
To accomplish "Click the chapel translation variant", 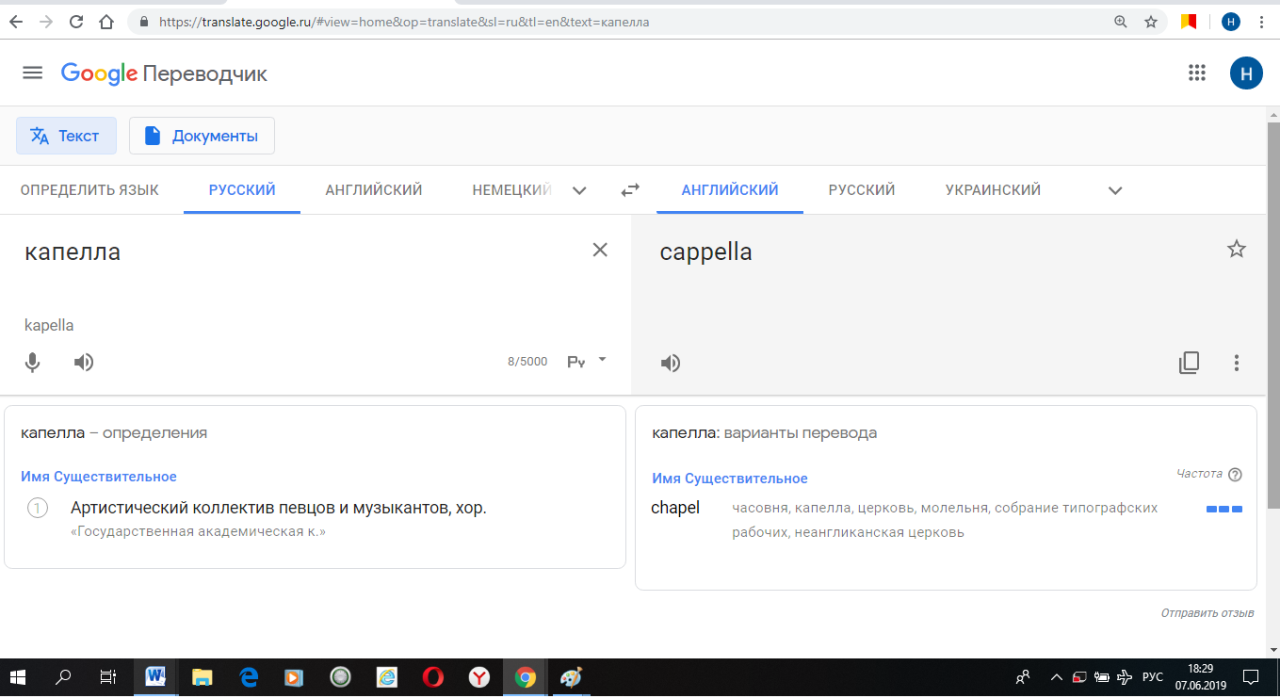I will pos(675,508).
